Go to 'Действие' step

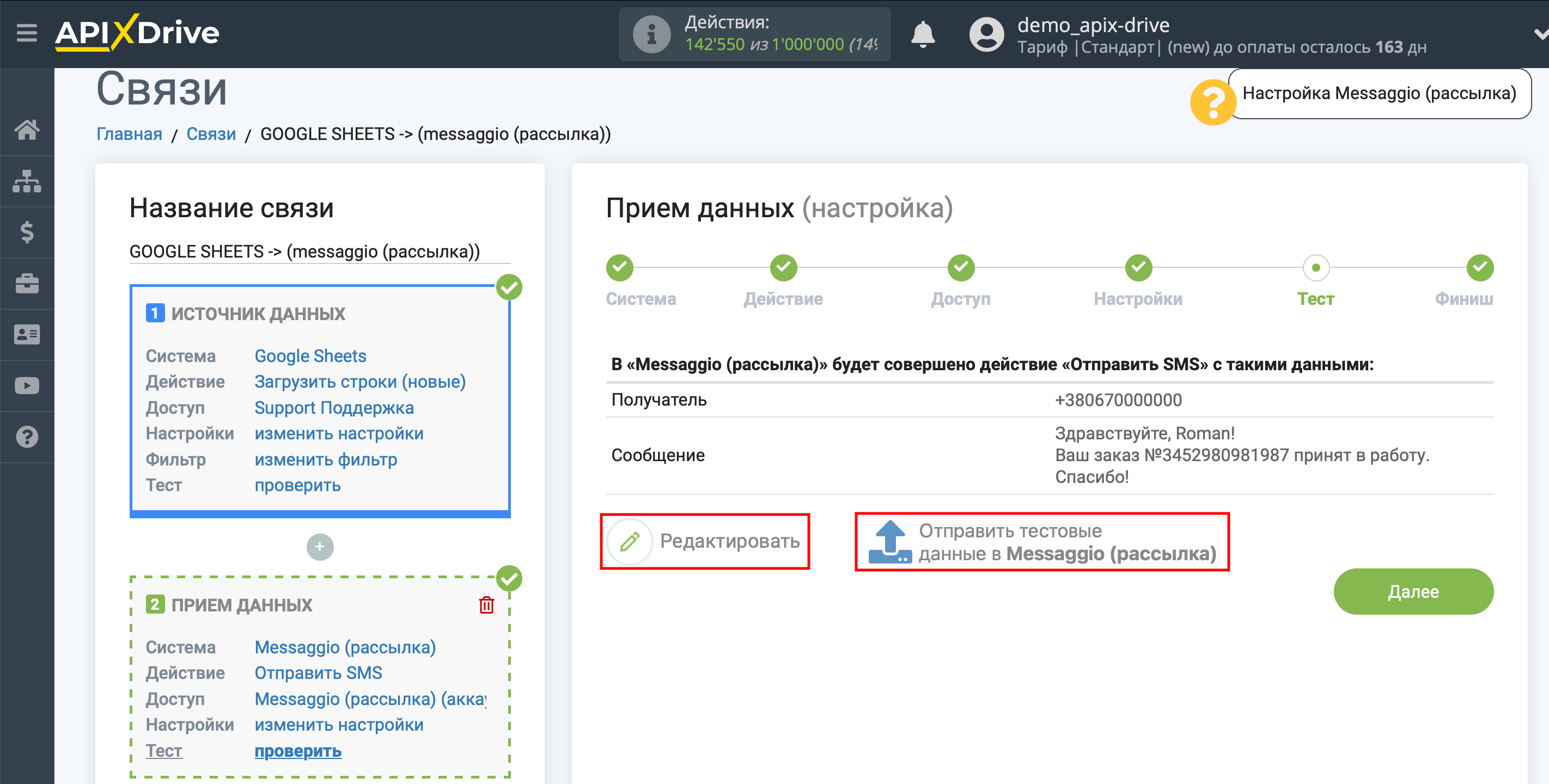coord(783,268)
